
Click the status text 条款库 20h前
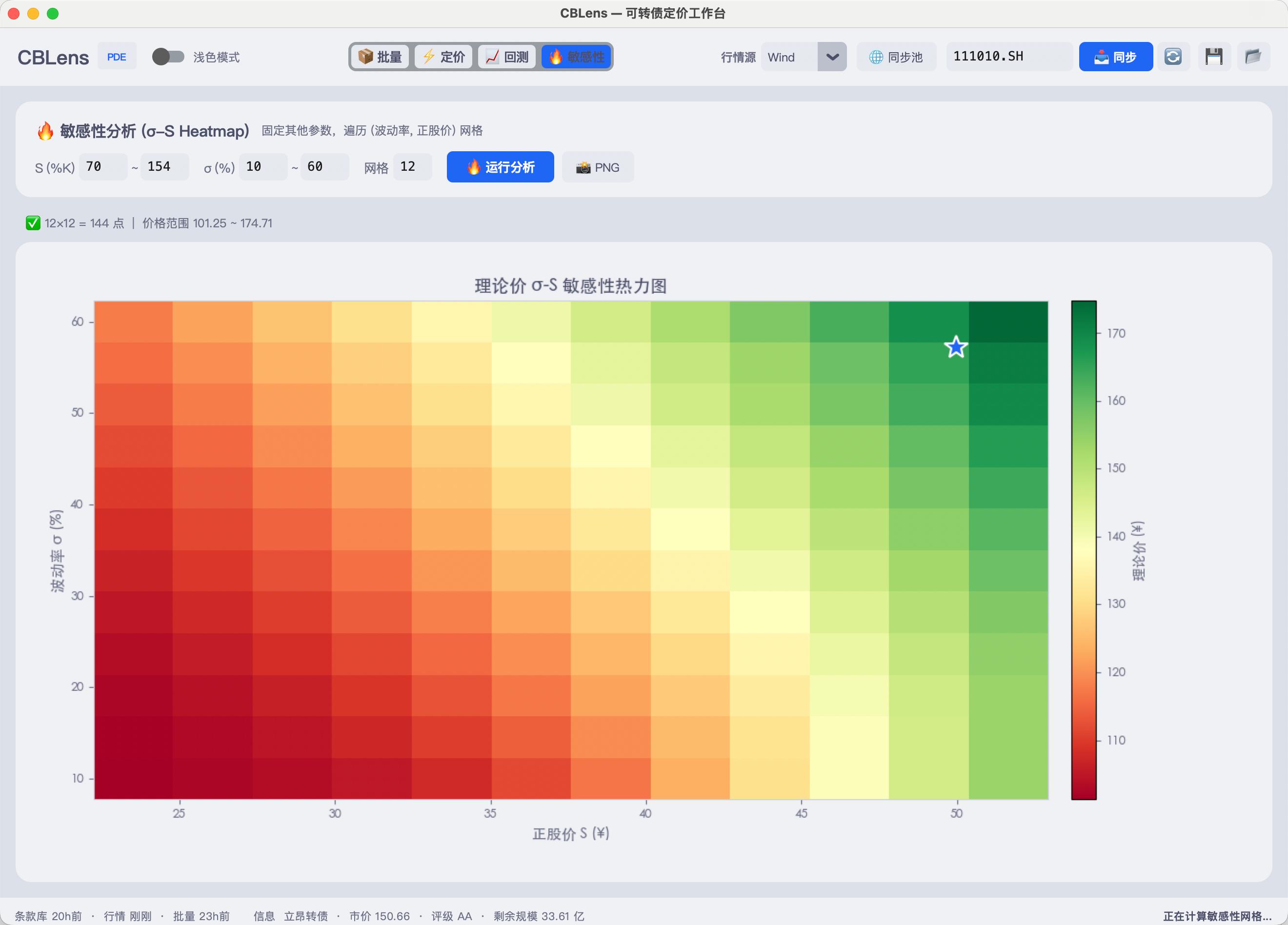pyautogui.click(x=48, y=916)
